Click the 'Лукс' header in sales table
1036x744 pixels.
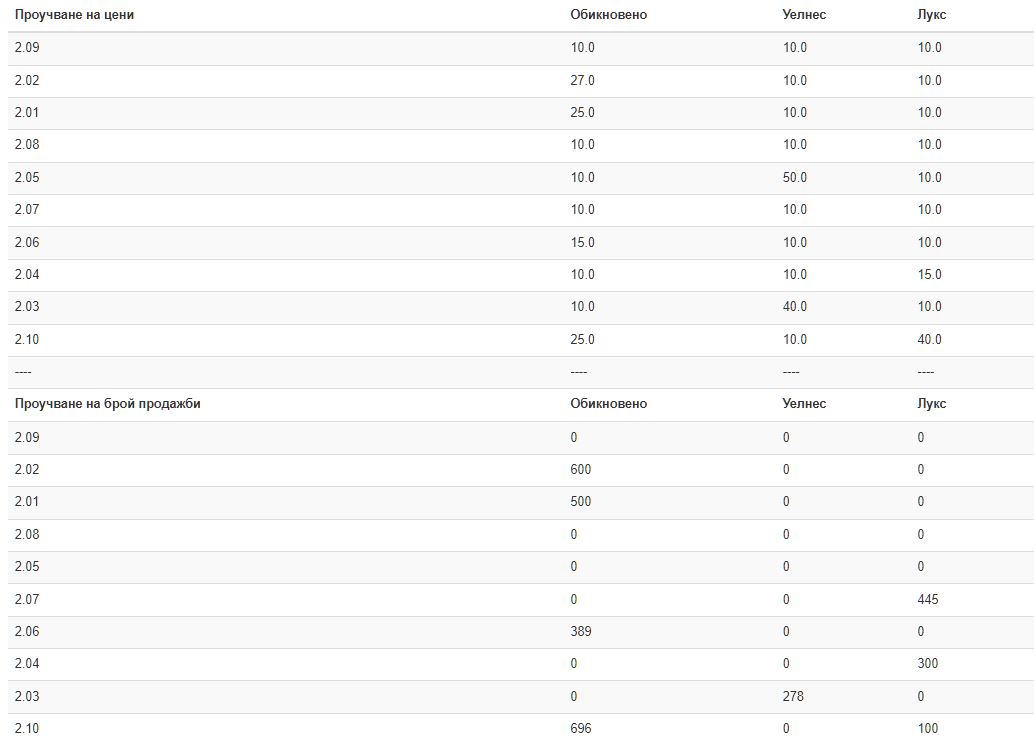[x=932, y=404]
